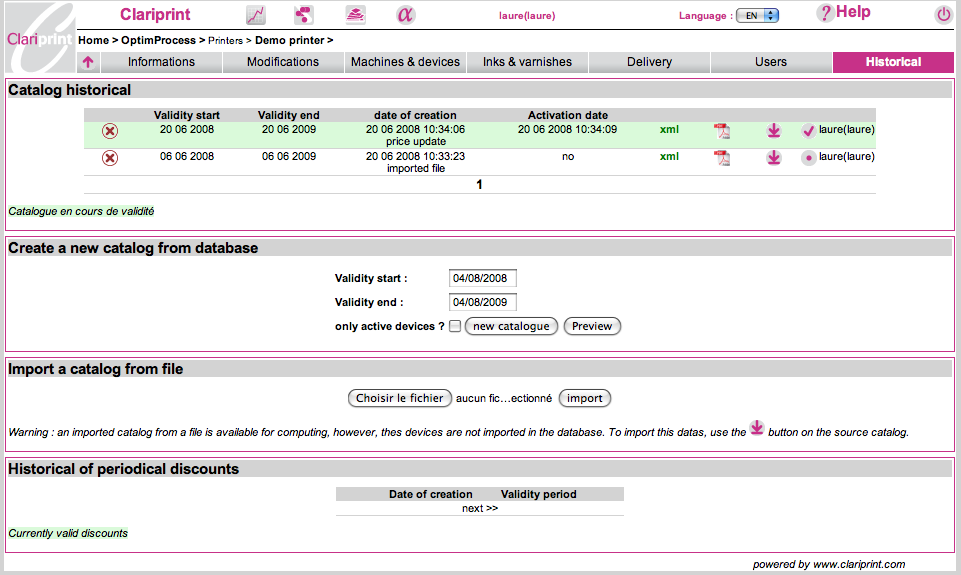Image resolution: width=961 pixels, height=575 pixels.
Task: Click the pink alpha symbol icon
Action: click(x=404, y=15)
